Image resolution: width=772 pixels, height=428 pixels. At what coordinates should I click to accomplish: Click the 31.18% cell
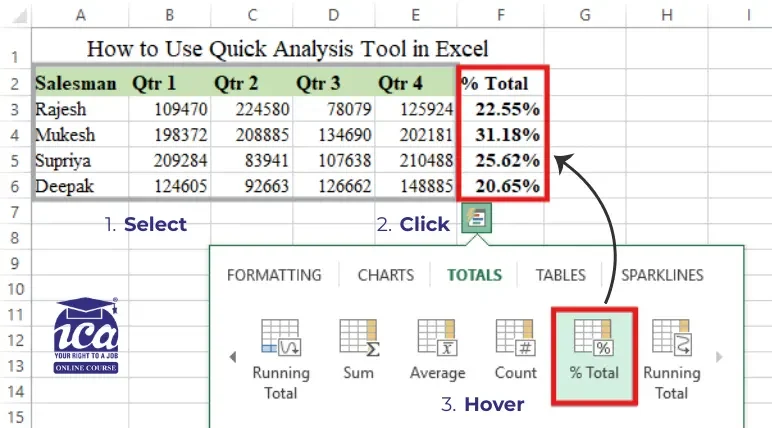tap(502, 134)
